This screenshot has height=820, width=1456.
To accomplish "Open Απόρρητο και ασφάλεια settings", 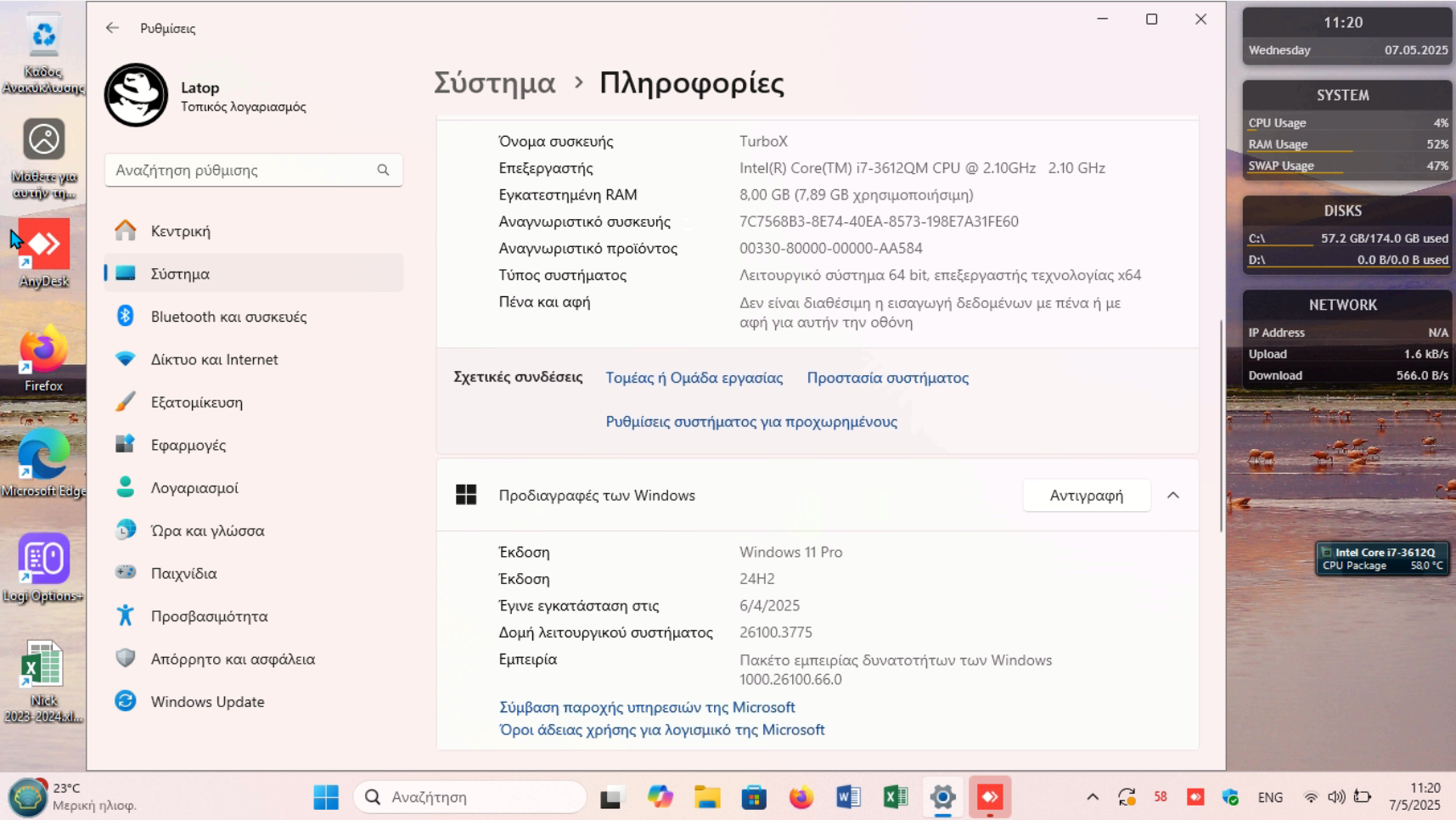I will (254, 659).
